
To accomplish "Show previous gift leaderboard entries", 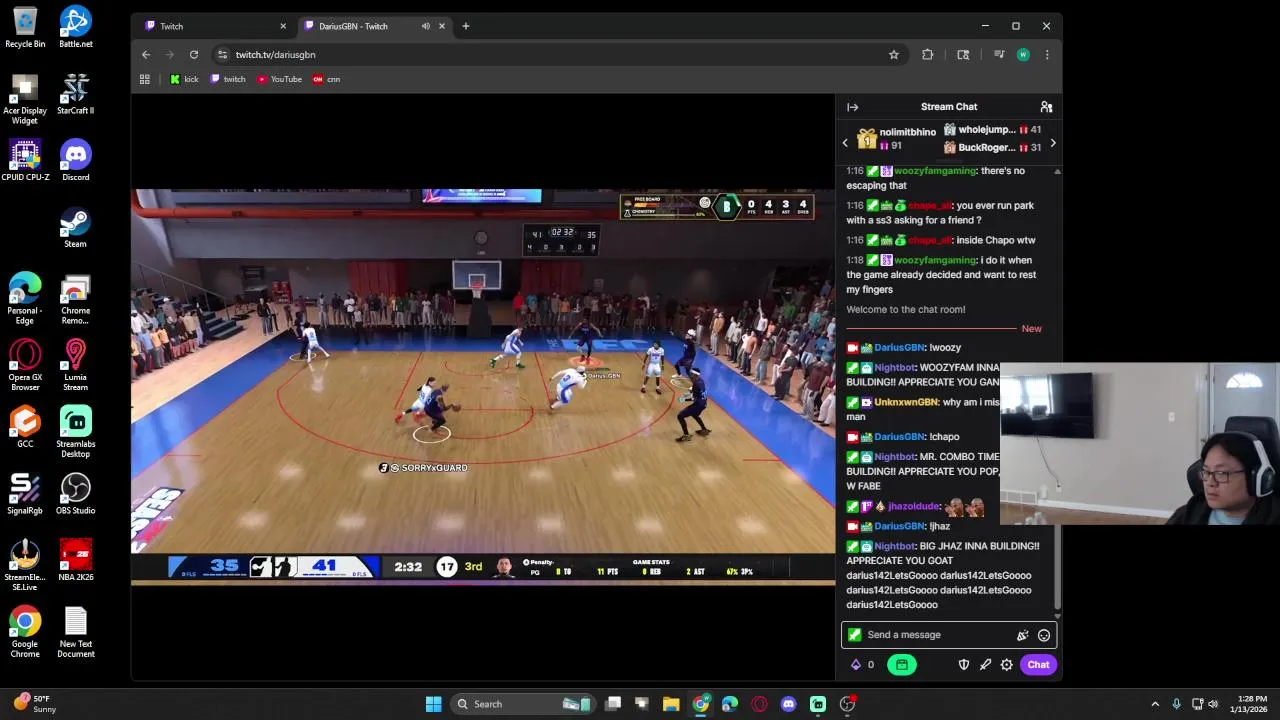I will (845, 143).
